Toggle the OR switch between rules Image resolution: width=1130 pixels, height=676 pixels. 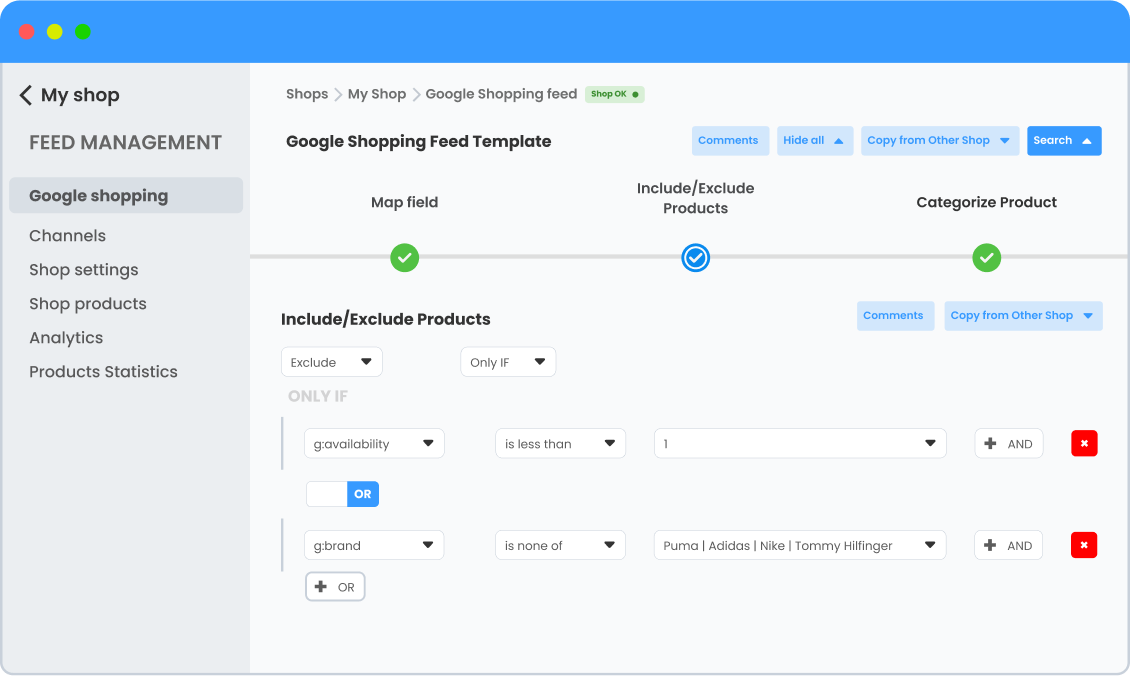point(342,494)
